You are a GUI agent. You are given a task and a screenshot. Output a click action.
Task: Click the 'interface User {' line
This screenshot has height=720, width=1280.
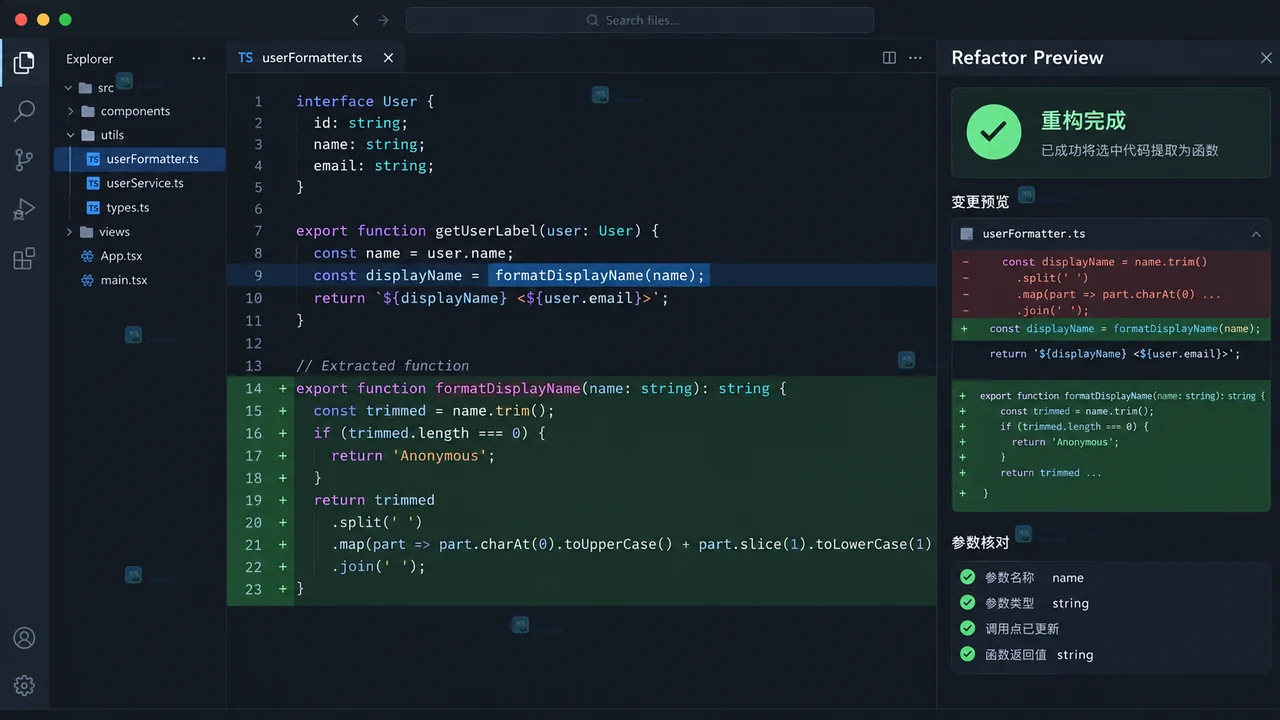pyautogui.click(x=365, y=101)
